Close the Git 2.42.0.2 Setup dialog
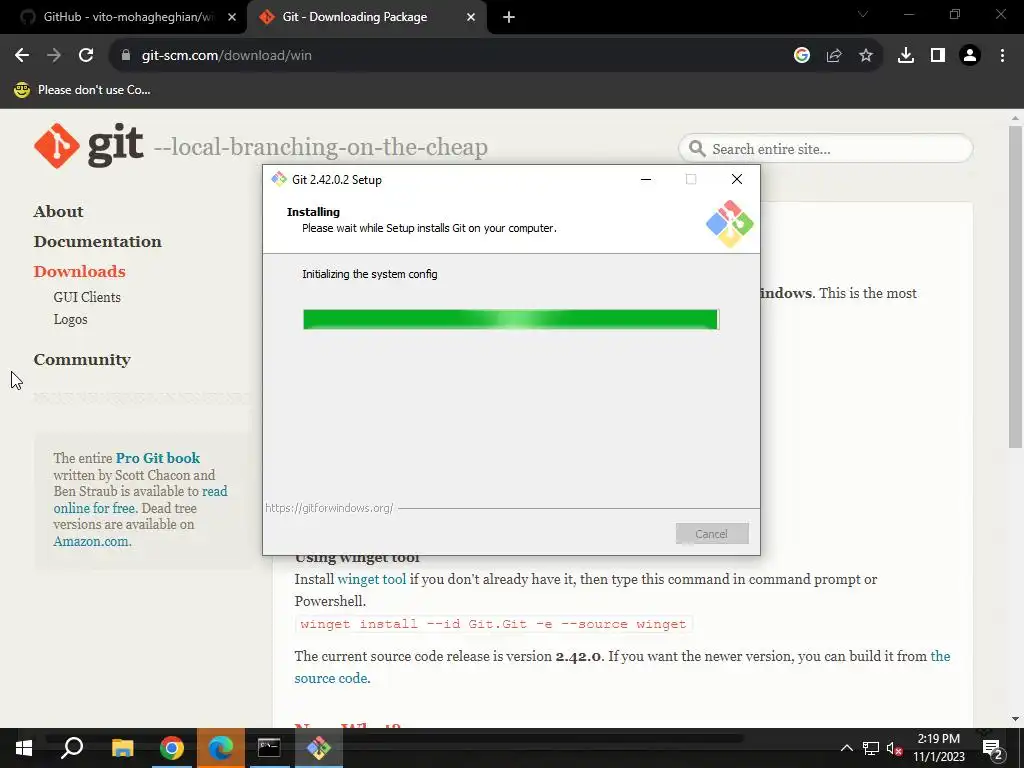This screenshot has width=1024, height=768. click(737, 179)
